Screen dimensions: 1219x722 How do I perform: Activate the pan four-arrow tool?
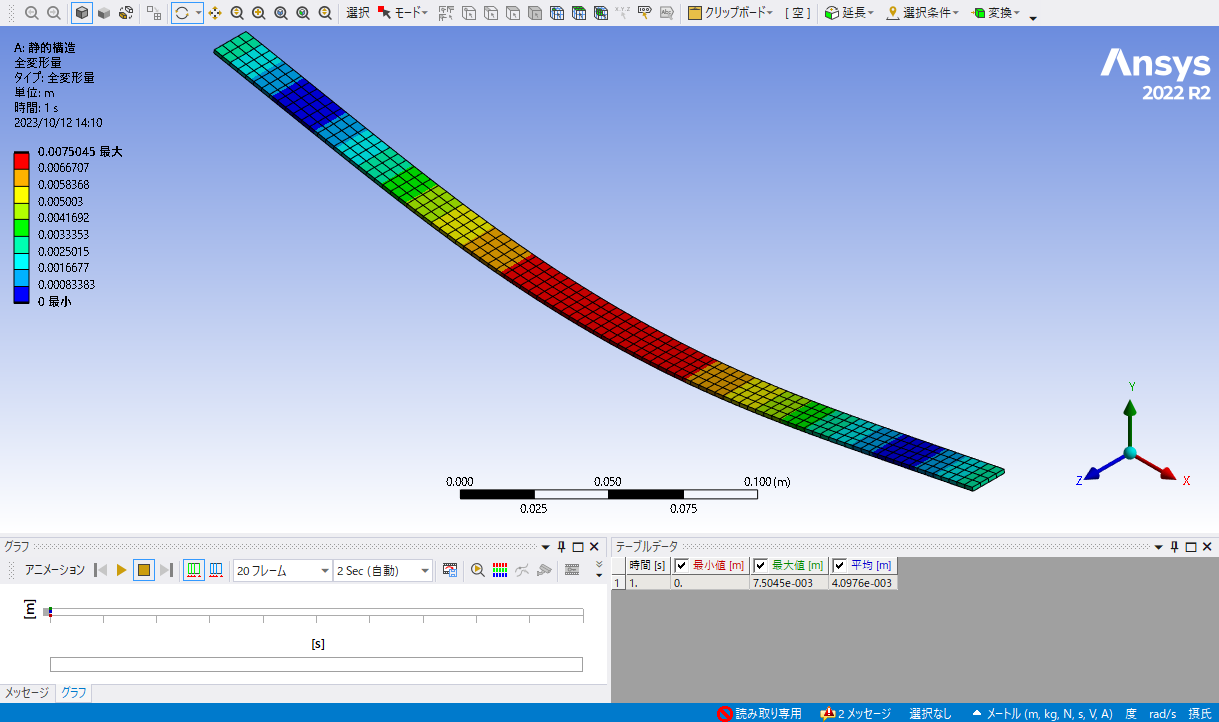[215, 13]
